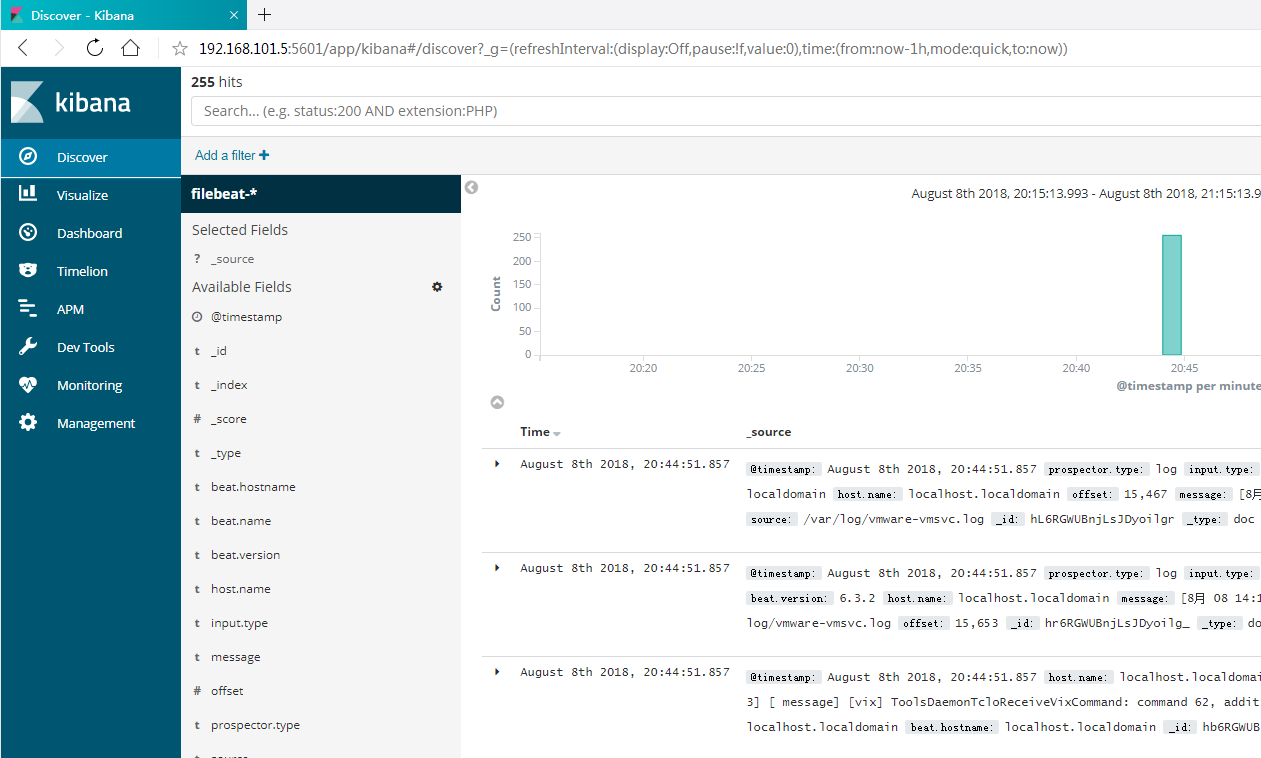Open Management gear in sidebar
Screen dimensions: 1261x758
click(28, 423)
